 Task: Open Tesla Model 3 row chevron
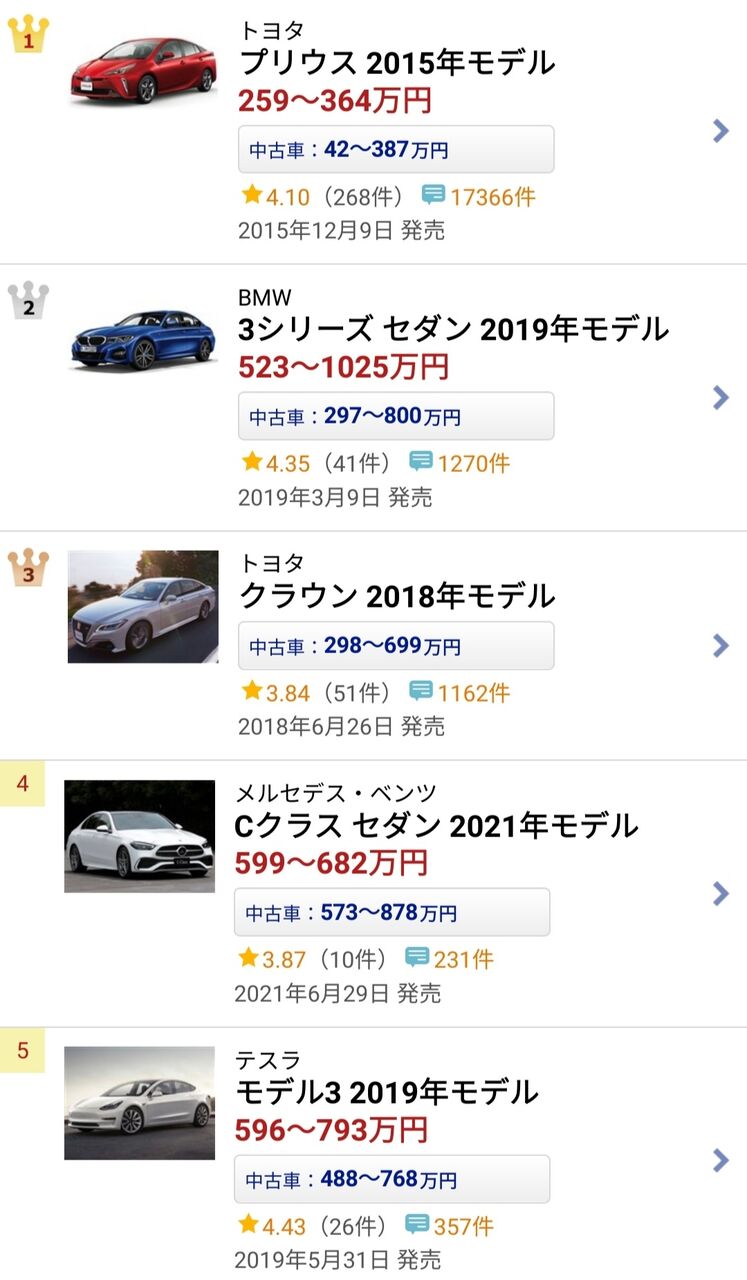(721, 1160)
